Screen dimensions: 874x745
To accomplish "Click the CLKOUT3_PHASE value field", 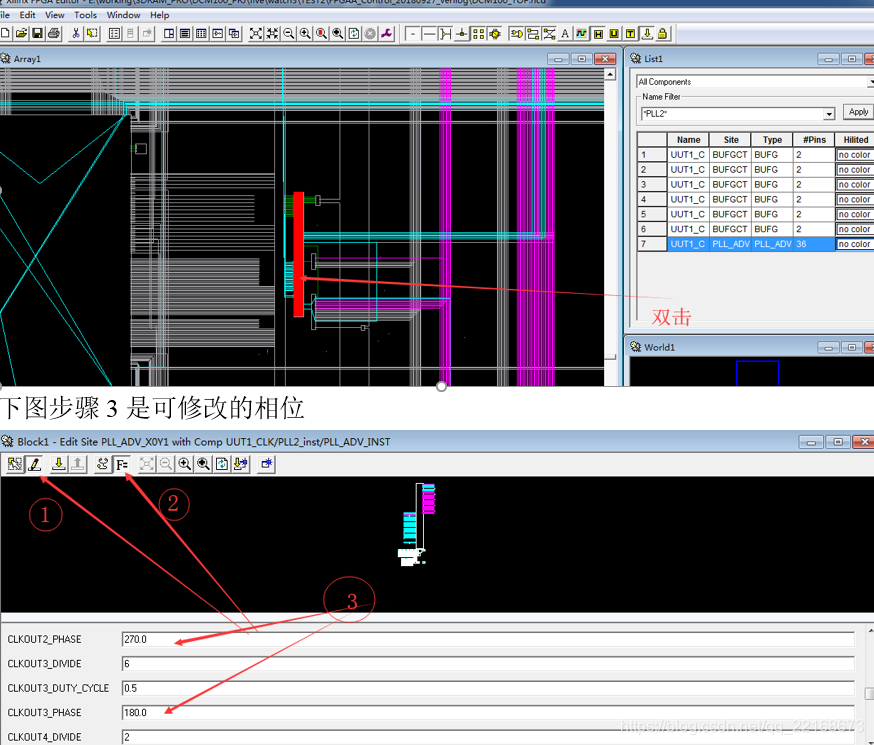I will pyautogui.click(x=488, y=713).
